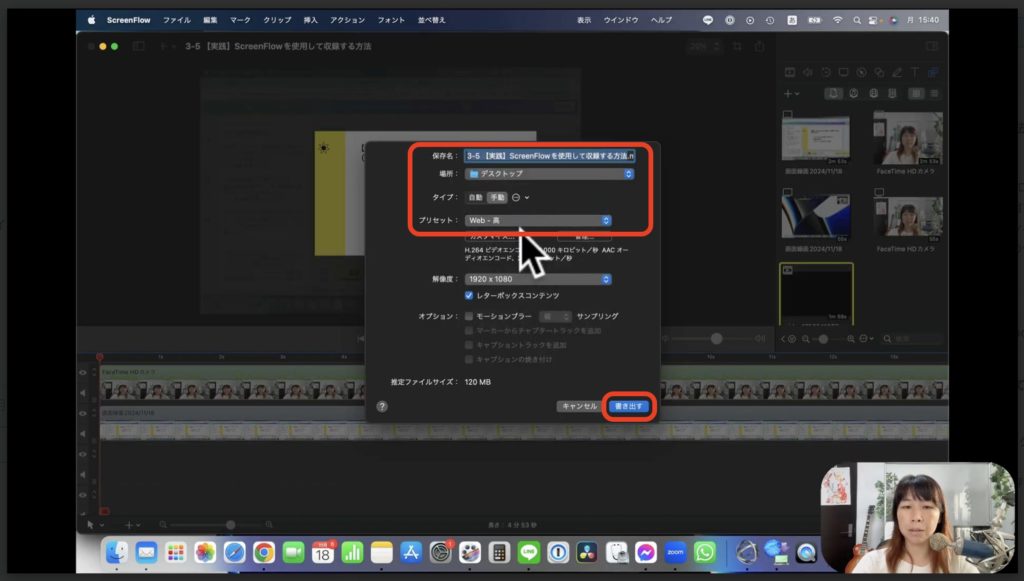1024x581 pixels.
Task: Open the 解像度 1920 x 1080 dropdown
Action: pos(538,279)
